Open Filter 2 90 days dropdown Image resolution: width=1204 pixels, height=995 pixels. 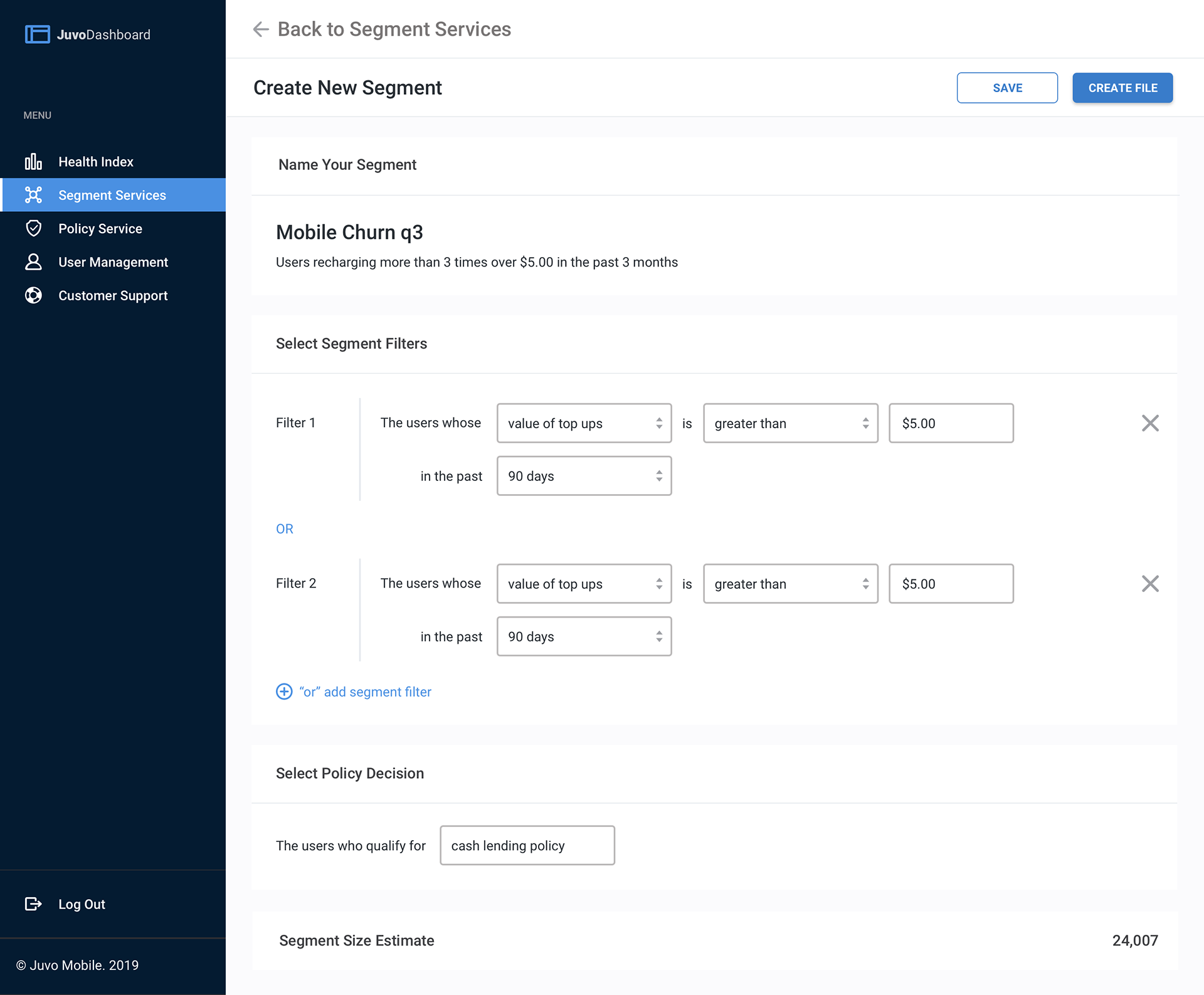coord(584,636)
